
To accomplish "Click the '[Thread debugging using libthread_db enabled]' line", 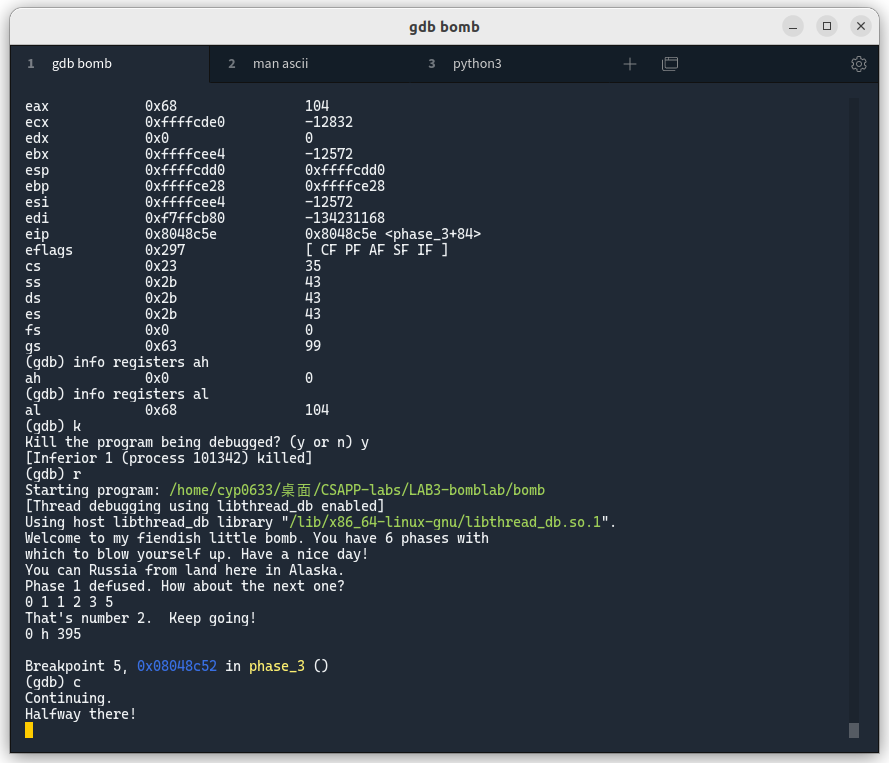I will pos(205,506).
